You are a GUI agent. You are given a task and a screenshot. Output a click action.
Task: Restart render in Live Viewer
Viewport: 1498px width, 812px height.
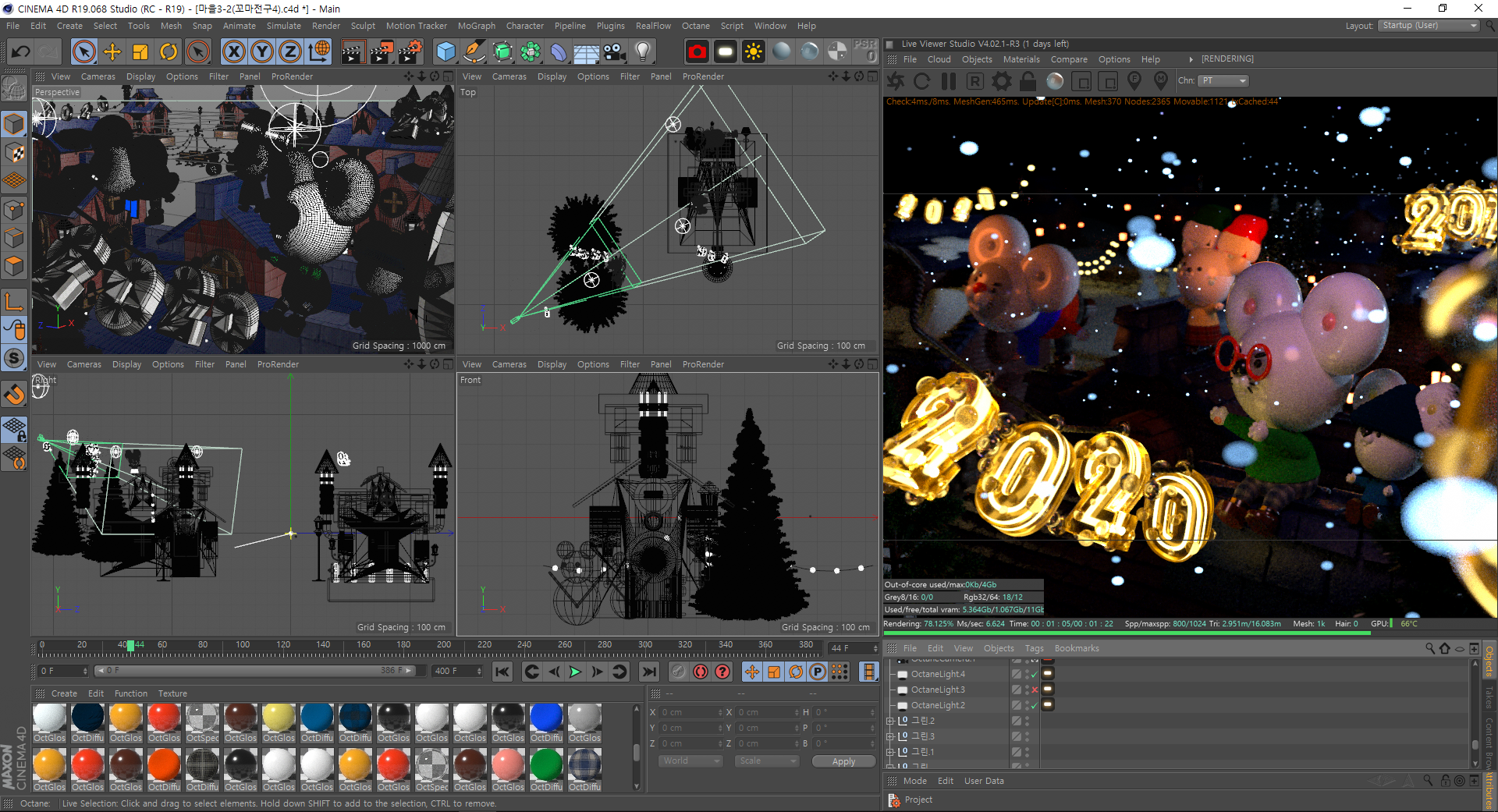pos(922,81)
